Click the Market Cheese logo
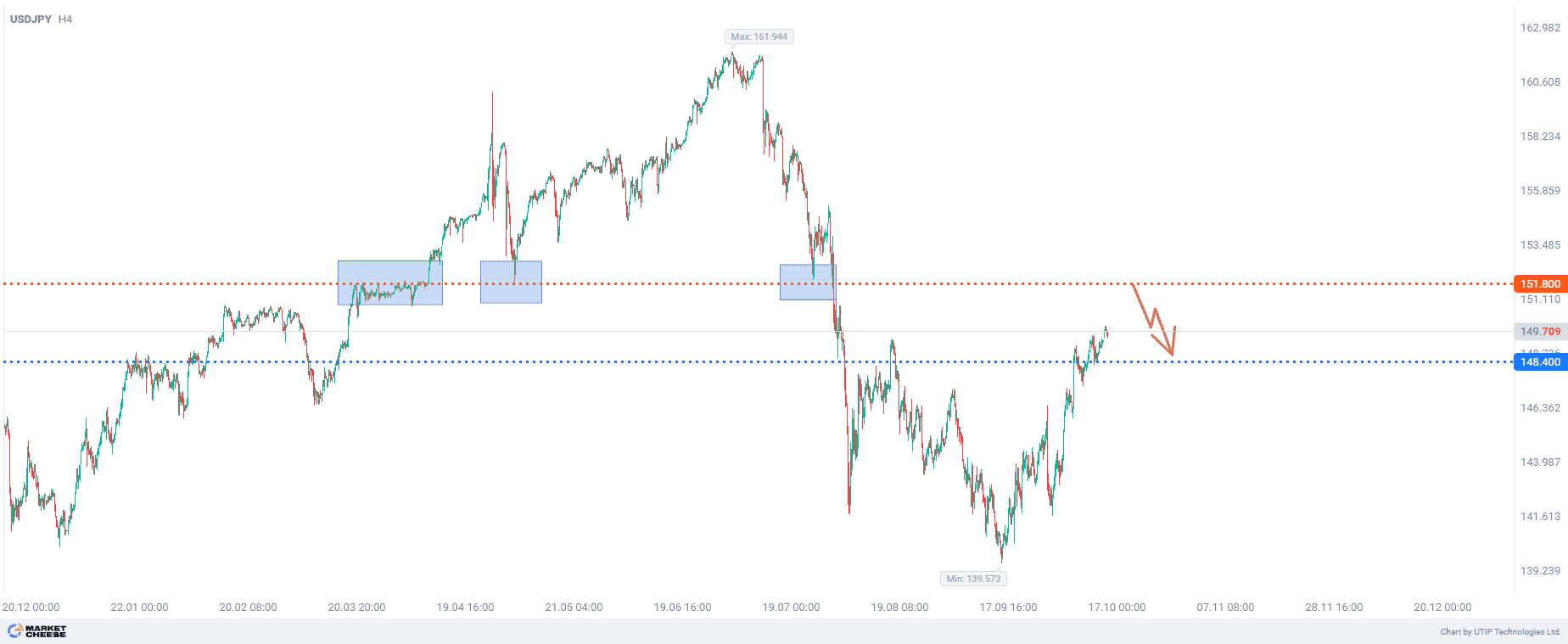The height and width of the screenshot is (644, 1568). (37, 631)
